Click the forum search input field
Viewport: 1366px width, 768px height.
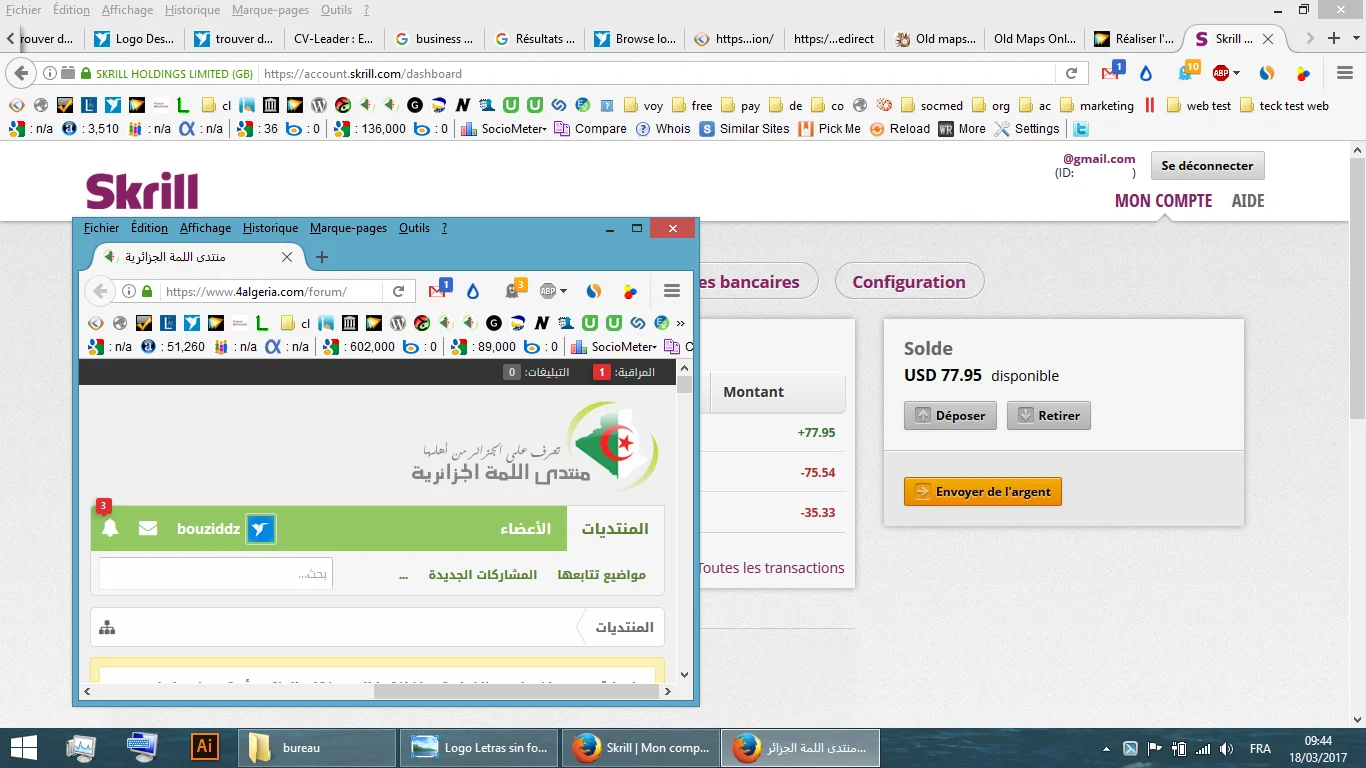215,574
